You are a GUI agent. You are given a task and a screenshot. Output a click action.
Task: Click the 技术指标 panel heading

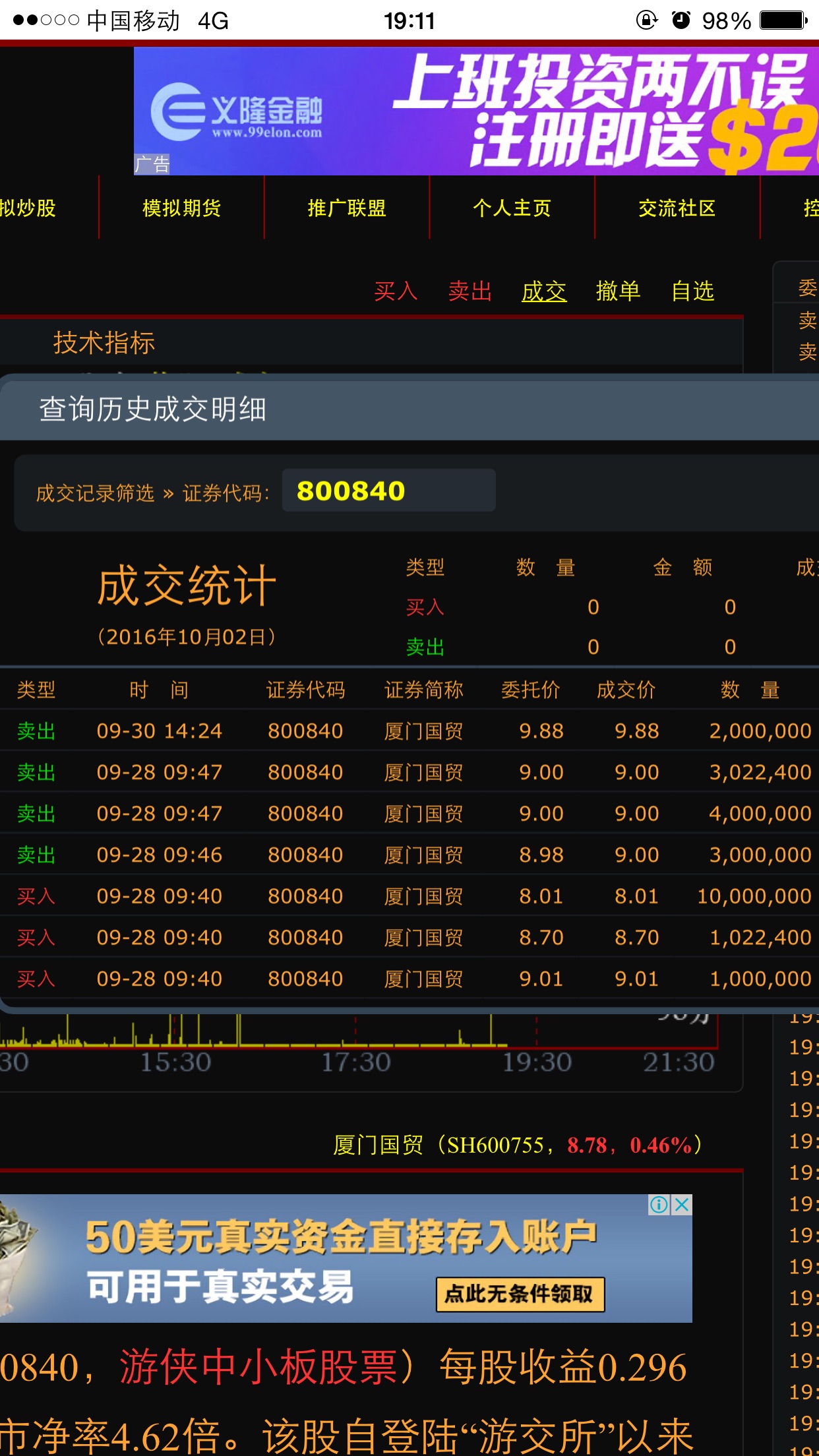(x=104, y=343)
